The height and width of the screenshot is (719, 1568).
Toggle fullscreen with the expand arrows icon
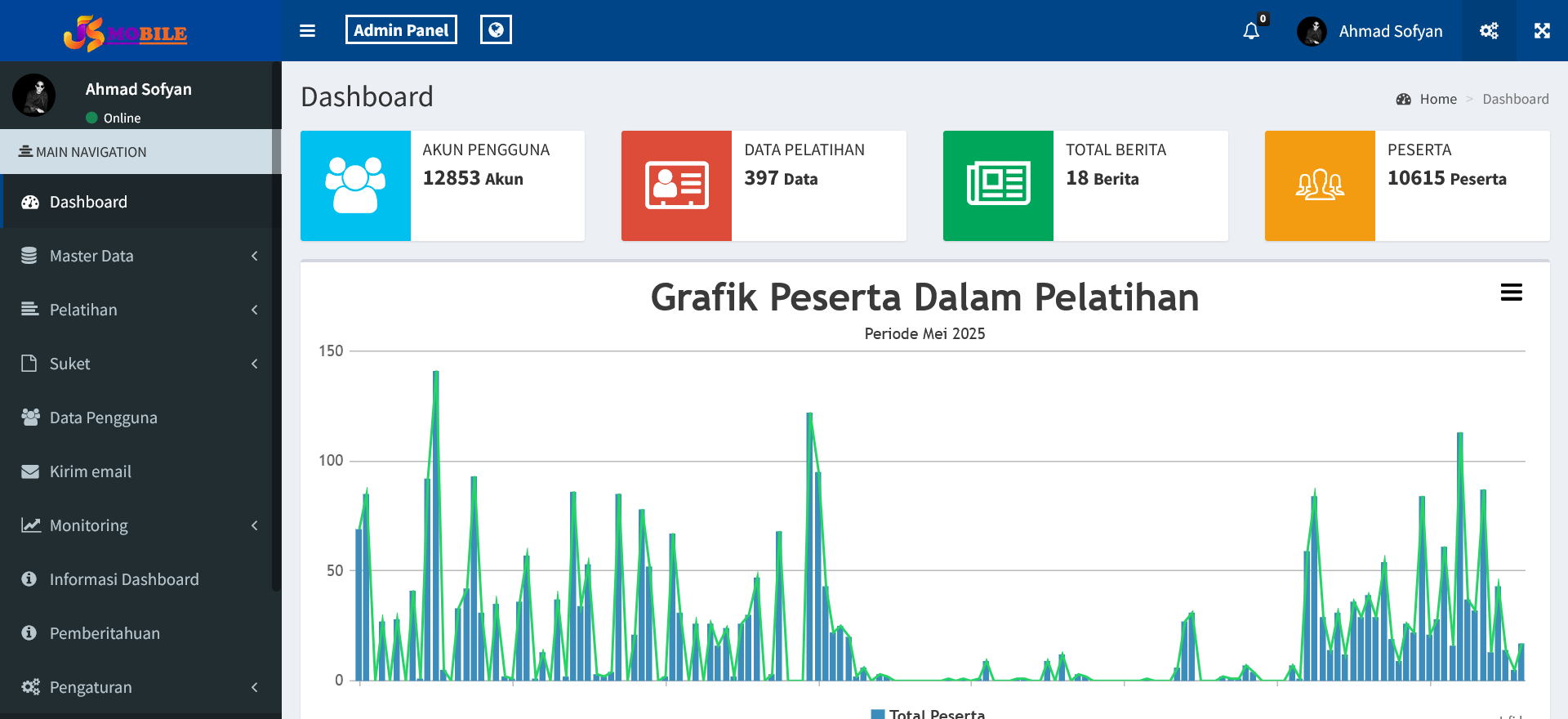pos(1542,31)
